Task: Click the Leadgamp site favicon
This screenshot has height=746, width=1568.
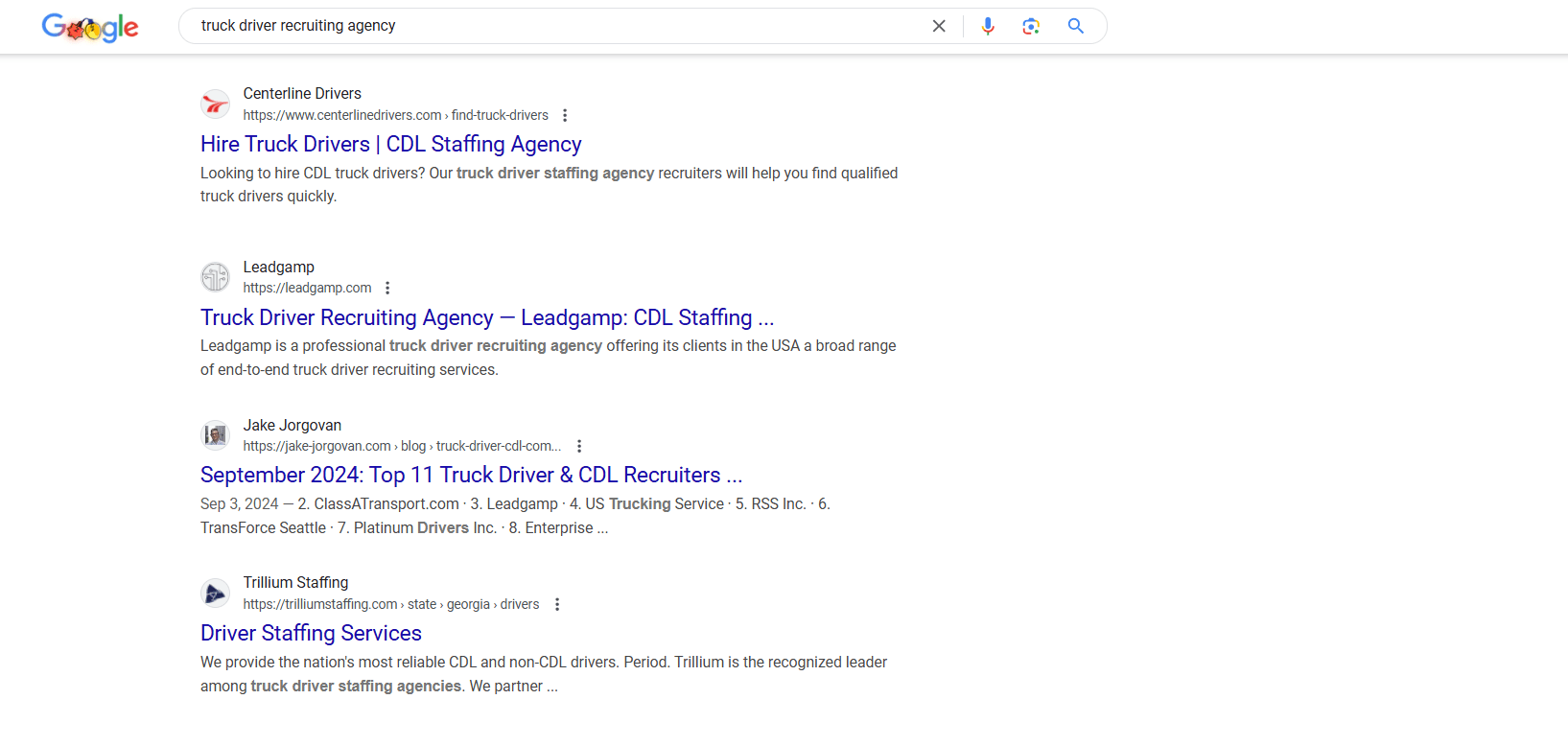Action: [216, 277]
